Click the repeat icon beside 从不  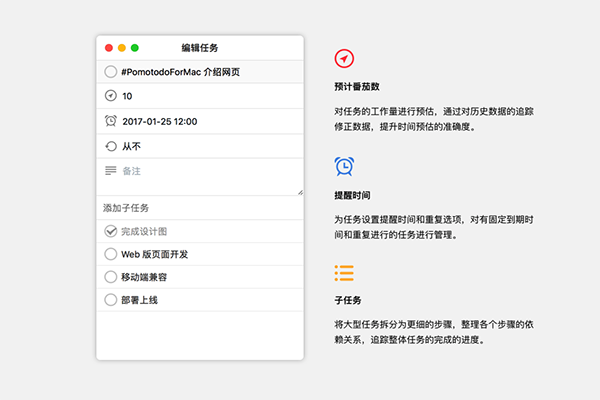pyautogui.click(x=111, y=146)
